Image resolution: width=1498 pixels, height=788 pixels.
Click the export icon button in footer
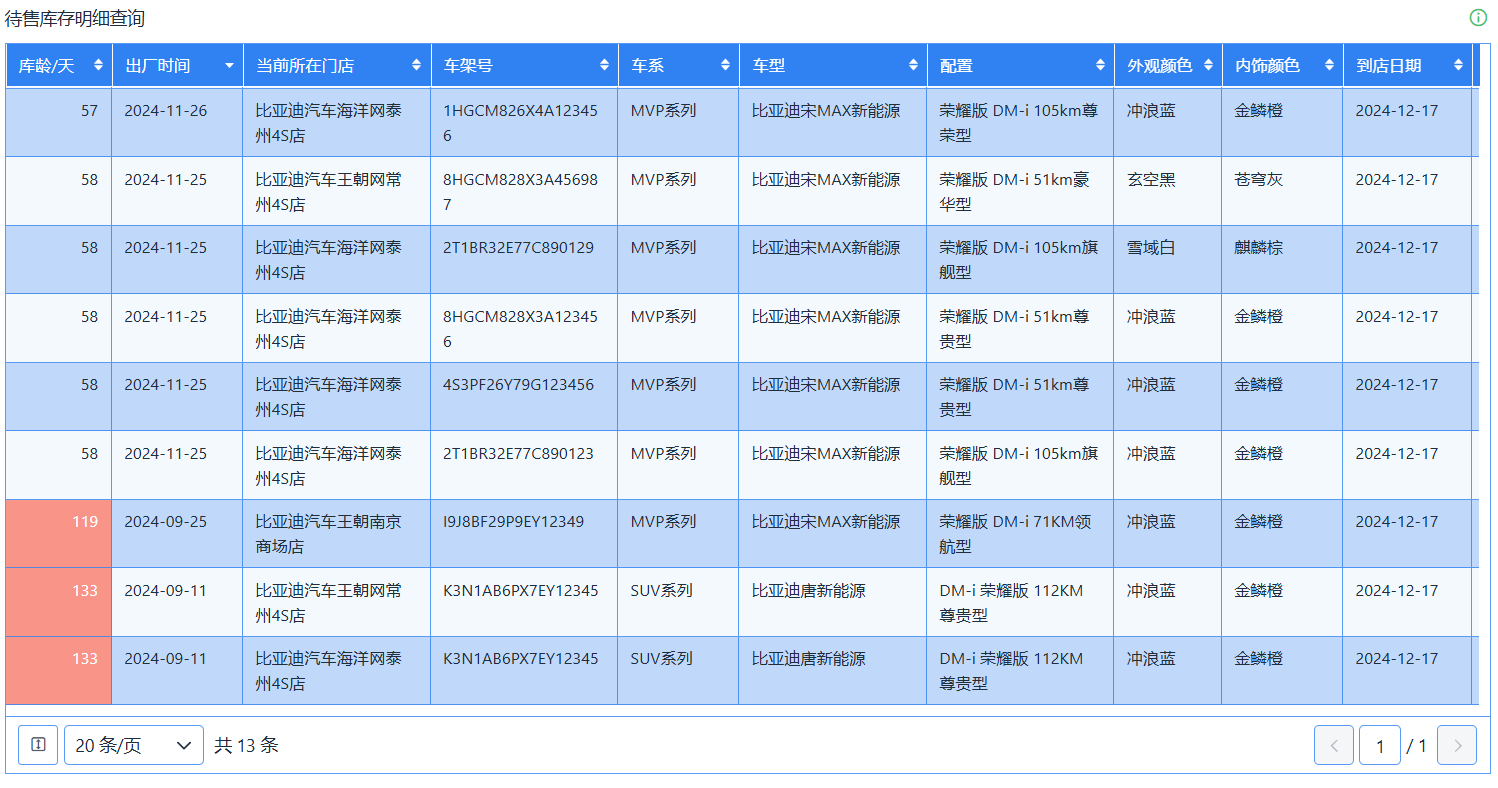pyautogui.click(x=38, y=745)
